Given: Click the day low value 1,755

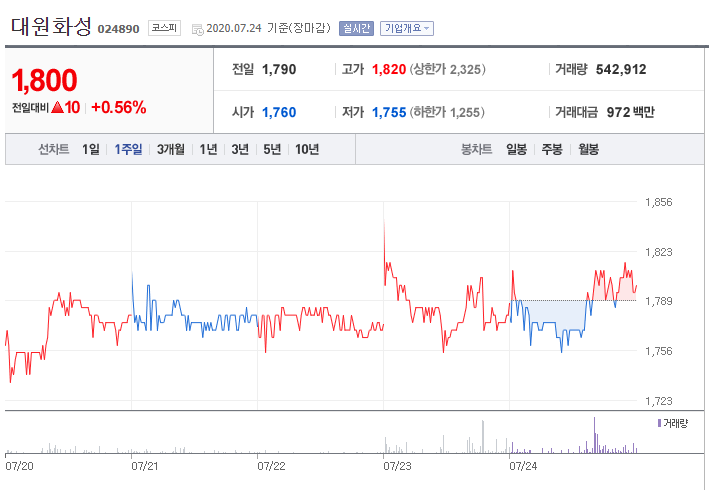Looking at the screenshot, I should pyautogui.click(x=389, y=112).
